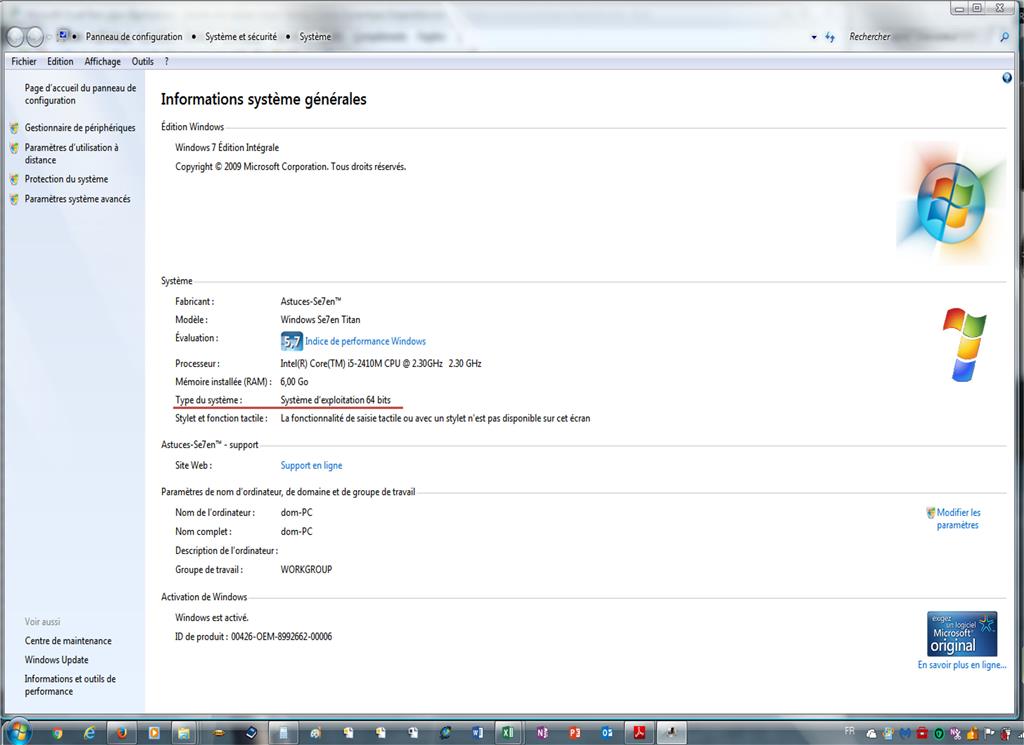
Task: Click the Système breadcrumb
Action: point(315,37)
